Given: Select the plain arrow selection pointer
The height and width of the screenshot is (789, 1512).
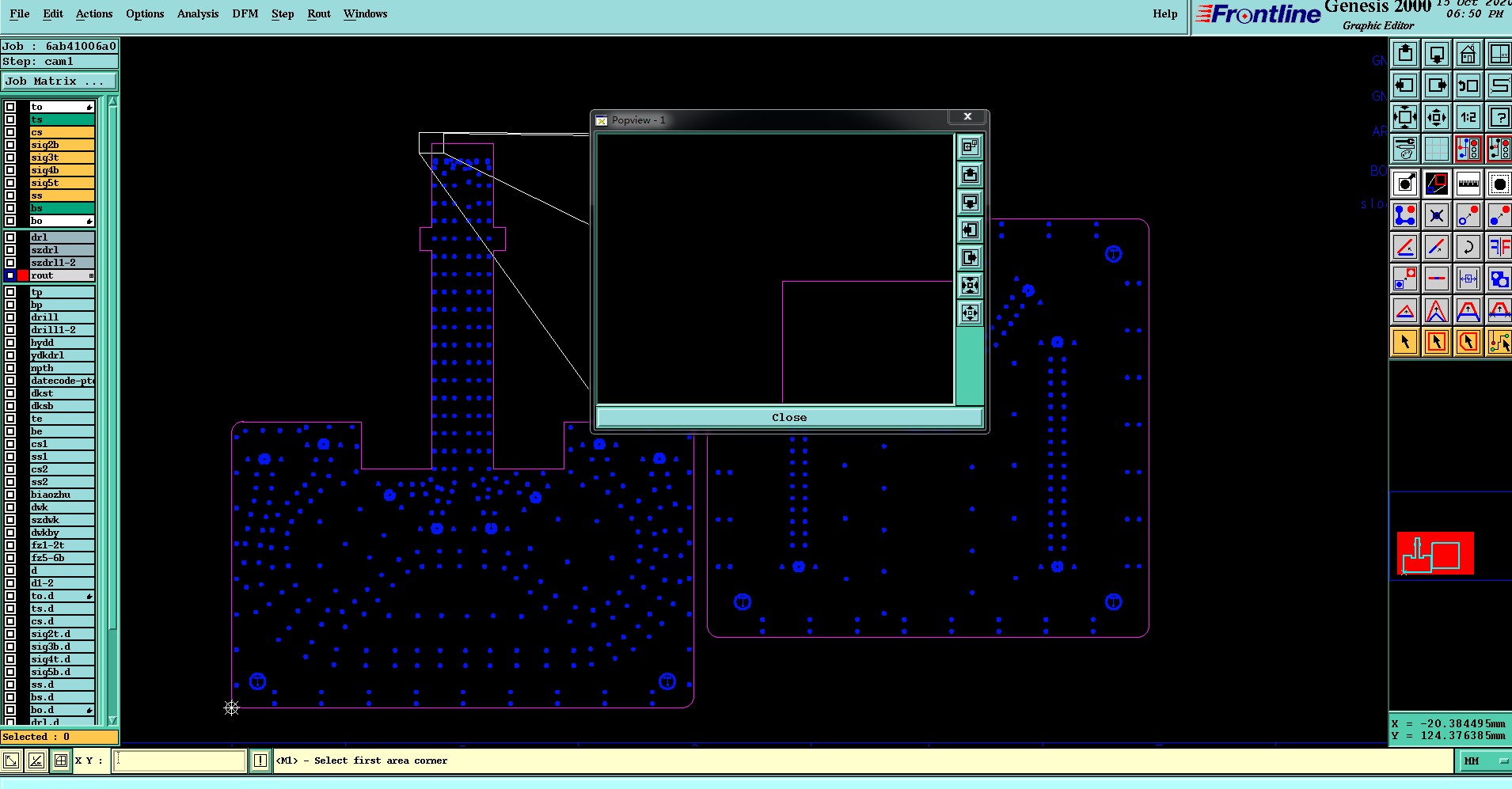Looking at the screenshot, I should (x=1405, y=342).
